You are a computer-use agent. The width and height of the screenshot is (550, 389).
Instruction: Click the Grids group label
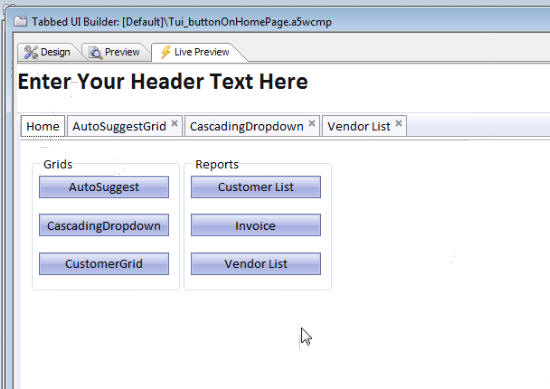point(58,164)
